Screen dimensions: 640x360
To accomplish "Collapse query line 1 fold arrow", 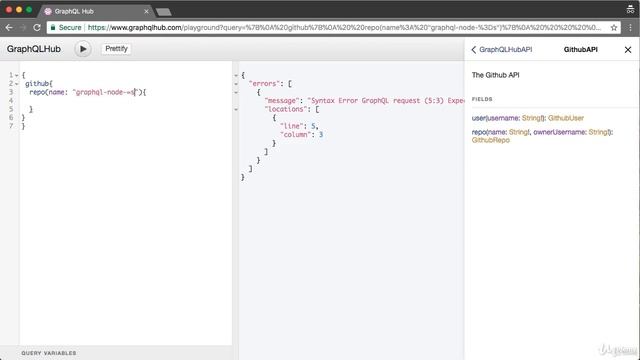I will pos(17,76).
